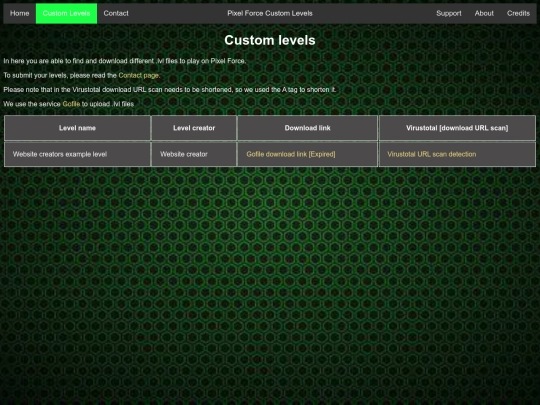Viewport: 540px width, 405px height.
Task: Click the Custom levels page heading
Action: click(x=270, y=40)
